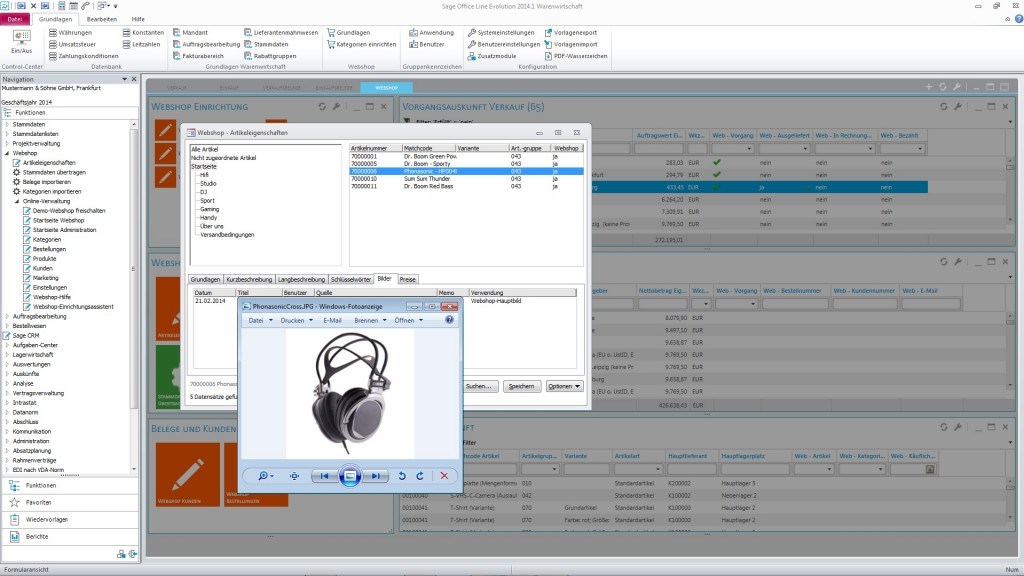Click the Suchen... button
The image size is (1024, 576).
(479, 386)
